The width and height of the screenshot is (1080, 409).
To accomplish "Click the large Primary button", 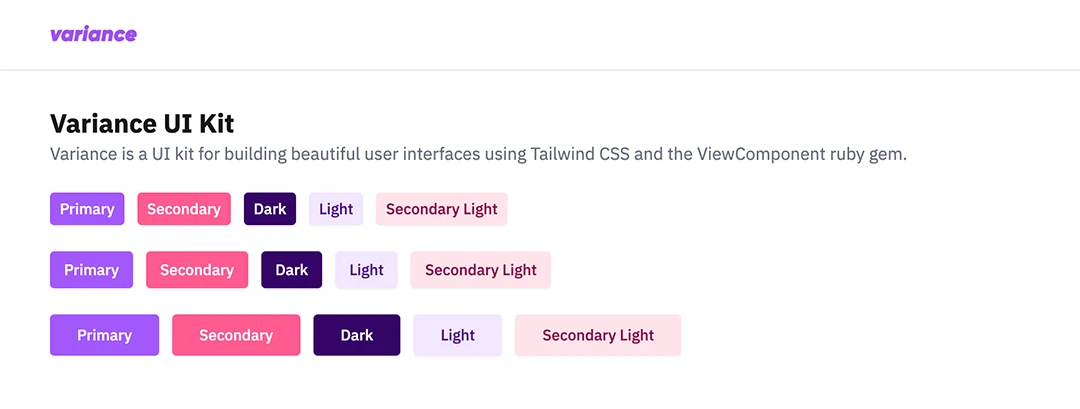I will (104, 335).
